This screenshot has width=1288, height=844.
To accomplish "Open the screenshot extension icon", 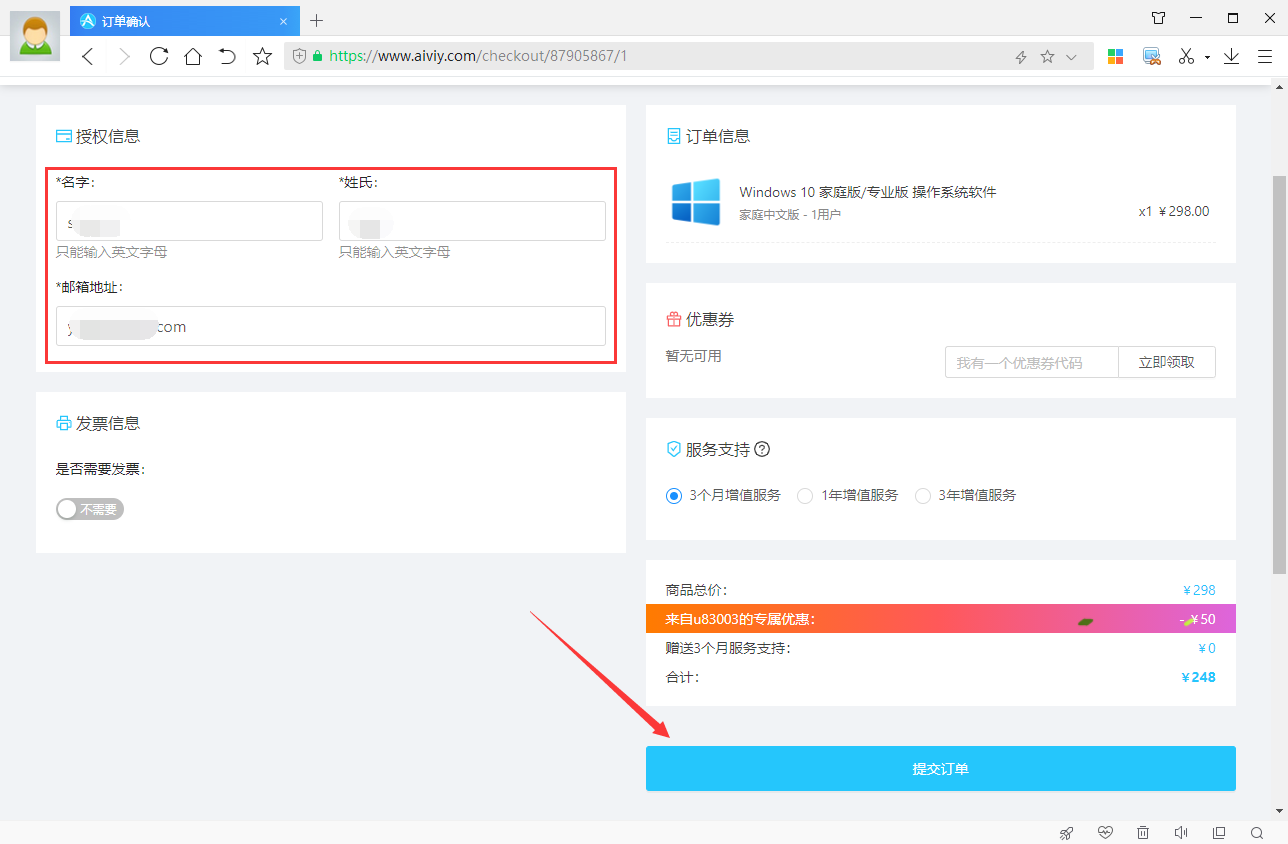I will tap(1152, 57).
